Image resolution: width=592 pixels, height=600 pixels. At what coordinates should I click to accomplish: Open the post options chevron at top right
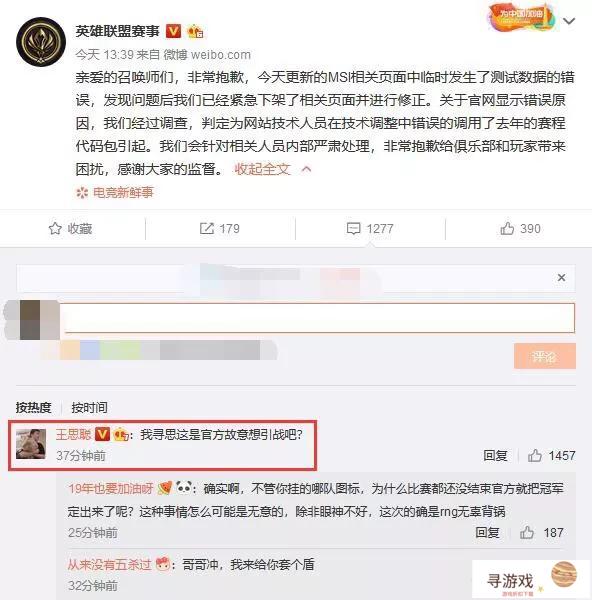click(569, 21)
